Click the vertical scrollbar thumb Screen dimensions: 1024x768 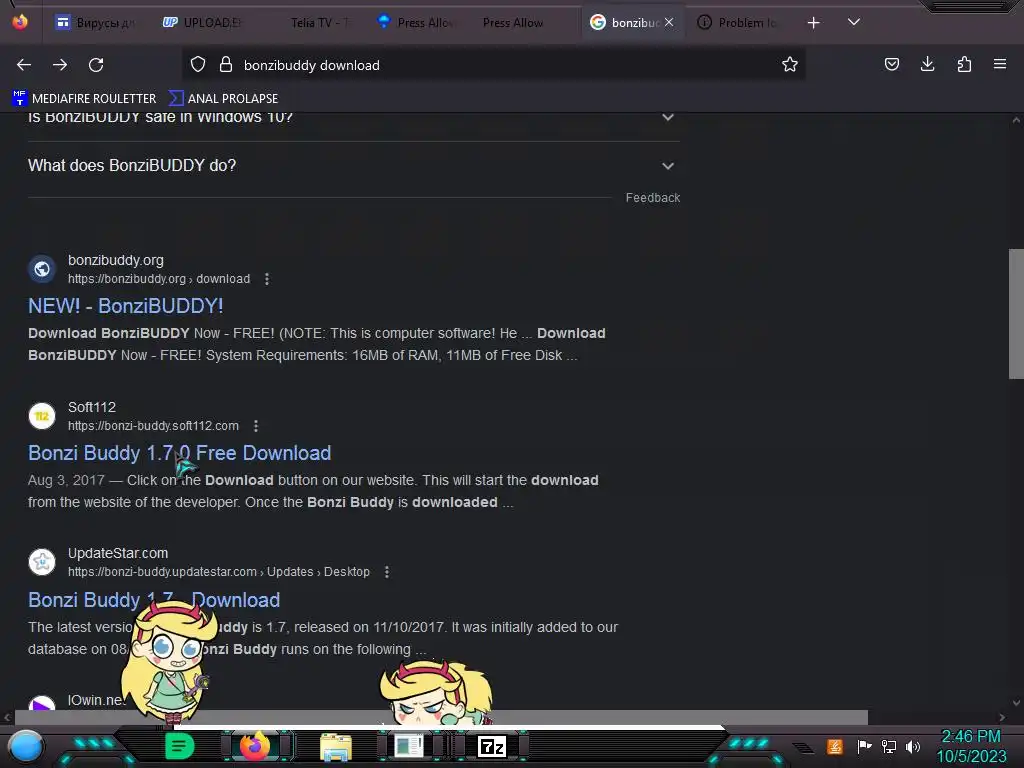pyautogui.click(x=1016, y=313)
